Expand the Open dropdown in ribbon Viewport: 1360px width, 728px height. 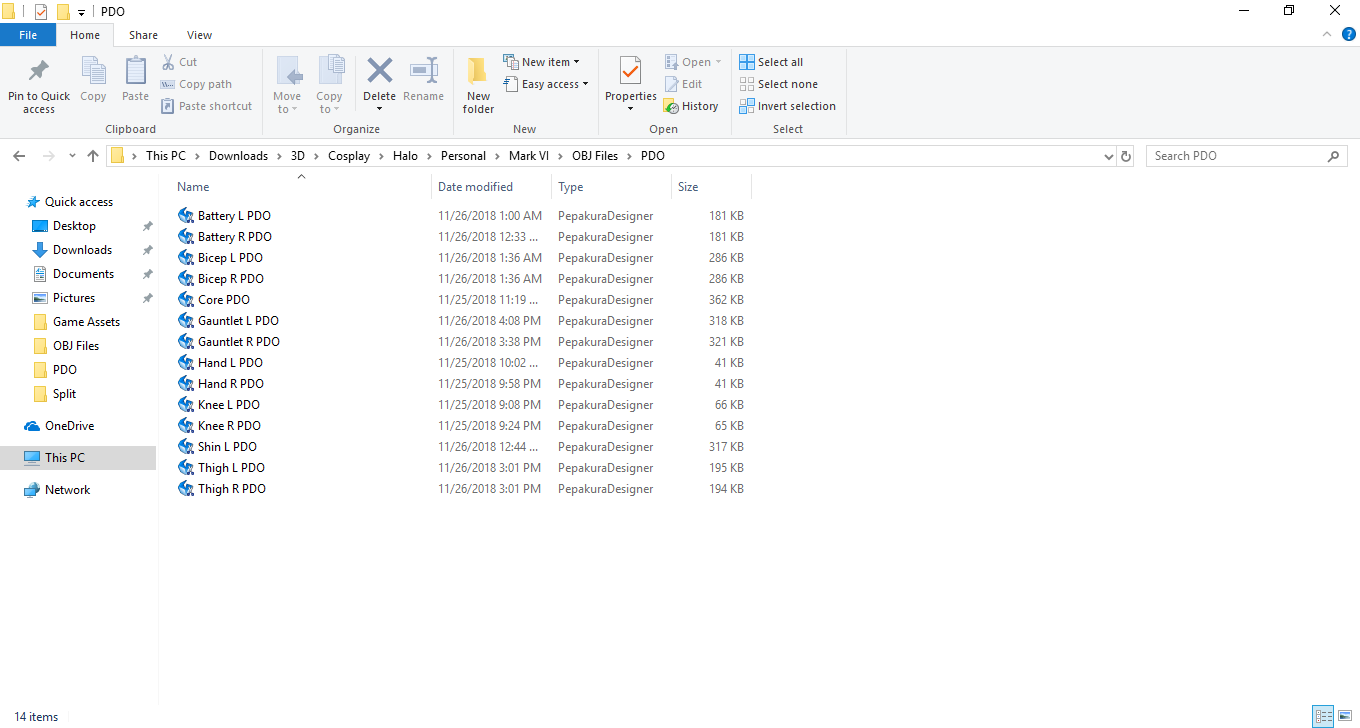pos(718,62)
